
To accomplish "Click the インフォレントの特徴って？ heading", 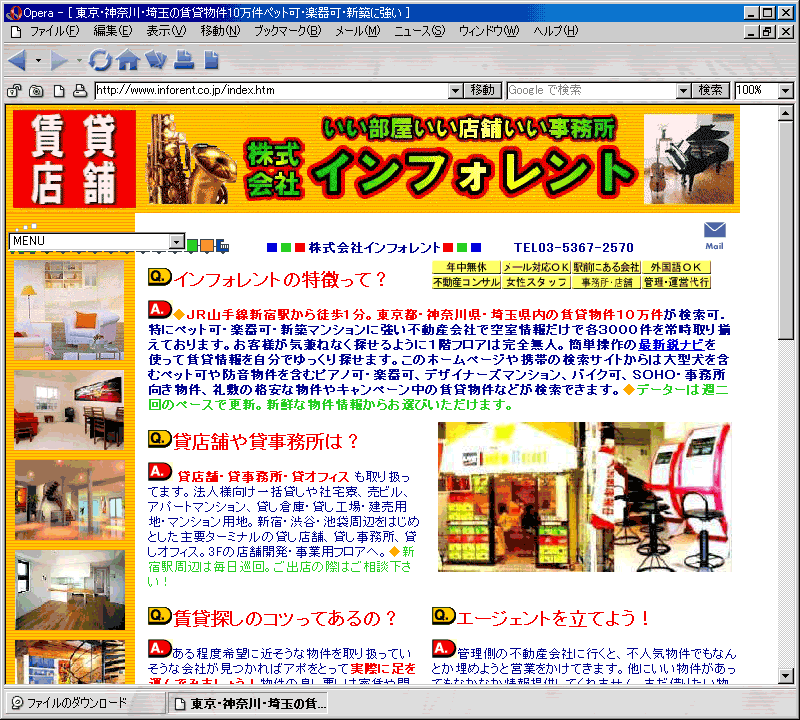I will (280, 280).
